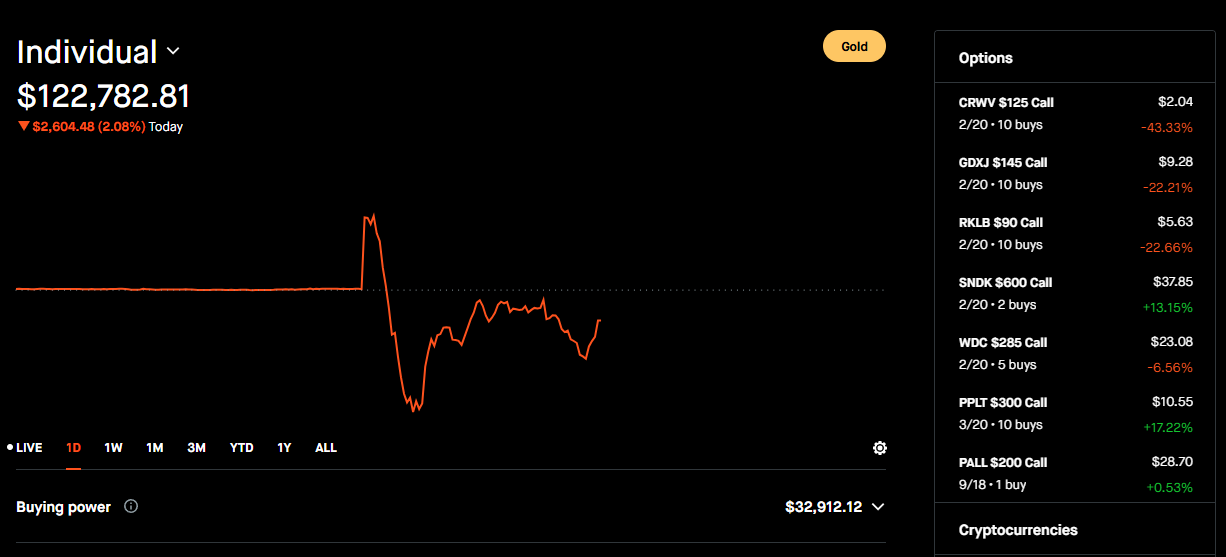The width and height of the screenshot is (1226, 557).
Task: Switch chart to ALL range
Action: click(326, 447)
